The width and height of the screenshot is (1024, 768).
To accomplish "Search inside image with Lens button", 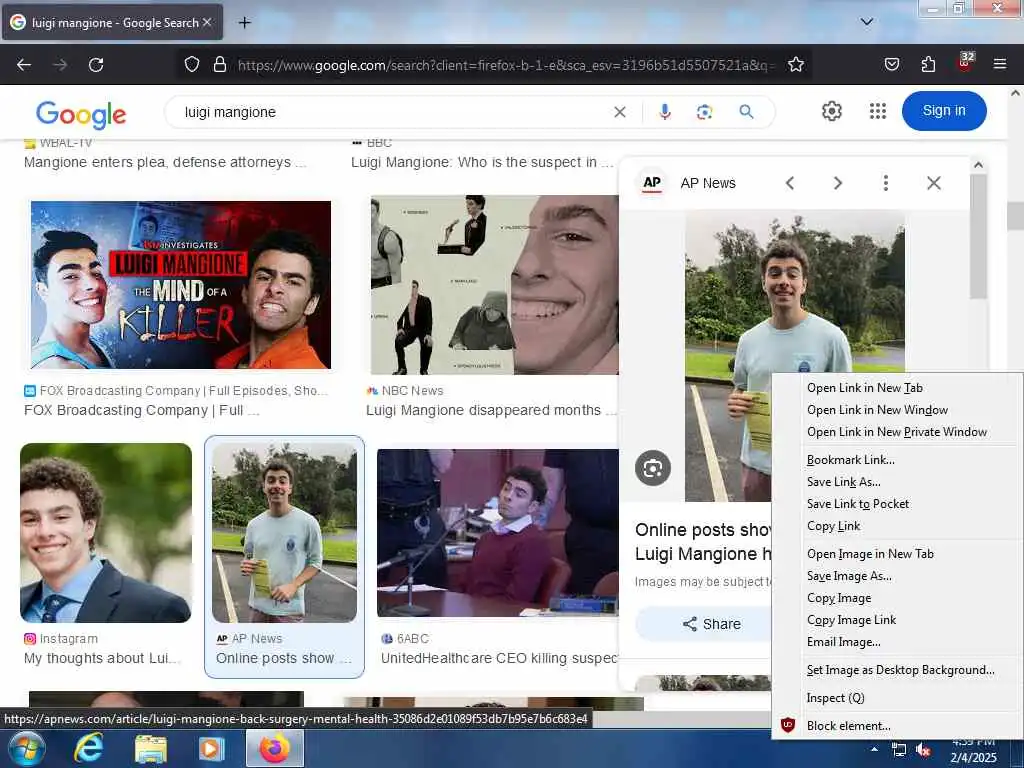I will point(652,468).
